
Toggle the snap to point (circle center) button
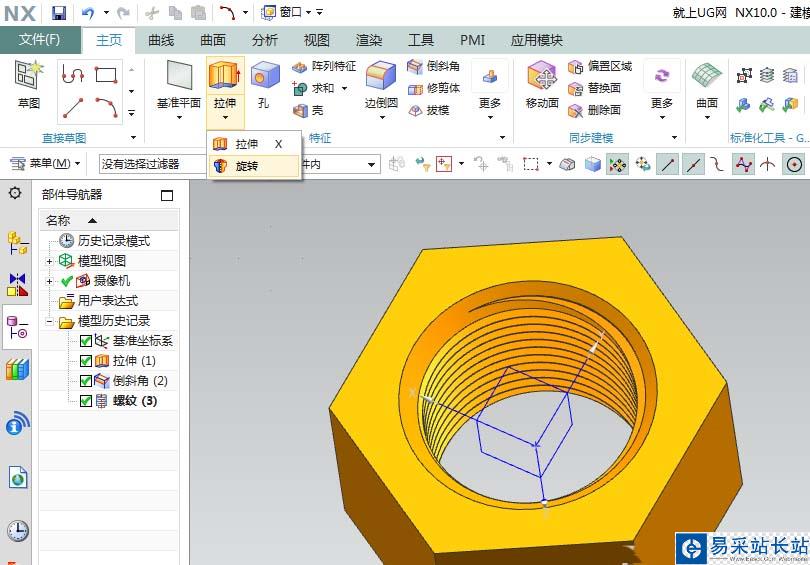[794, 165]
